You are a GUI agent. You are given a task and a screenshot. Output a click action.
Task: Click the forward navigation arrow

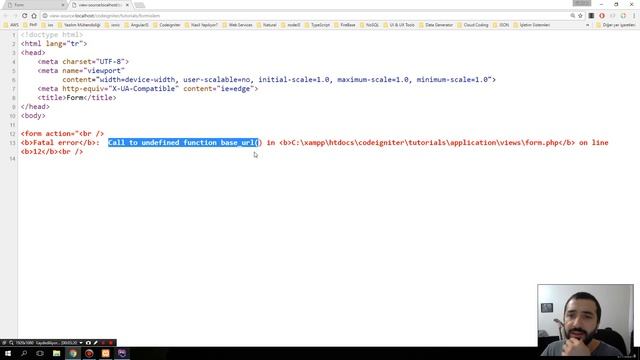15,16
